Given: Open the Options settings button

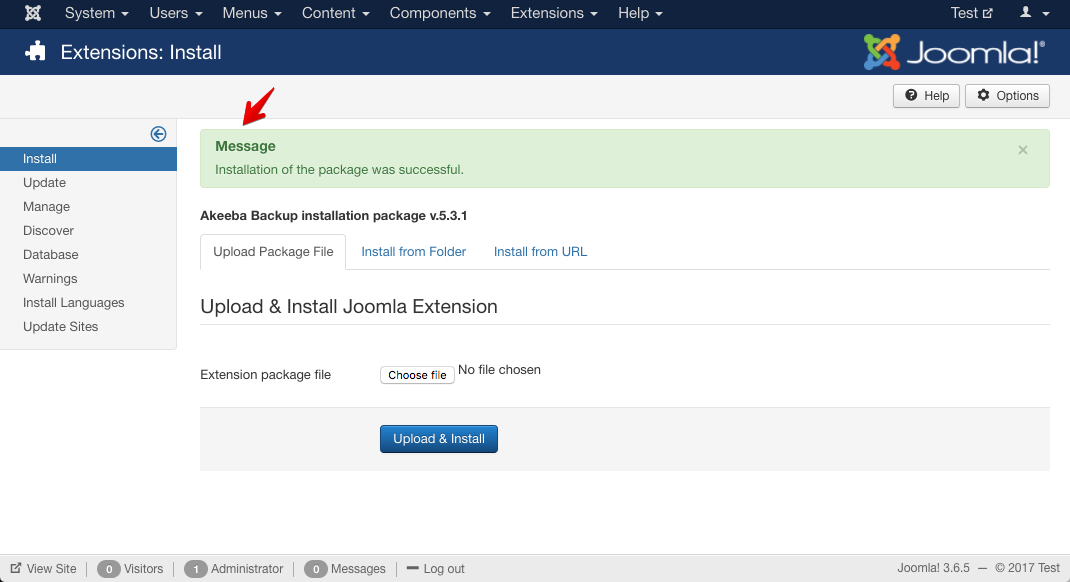Looking at the screenshot, I should click(x=1007, y=96).
